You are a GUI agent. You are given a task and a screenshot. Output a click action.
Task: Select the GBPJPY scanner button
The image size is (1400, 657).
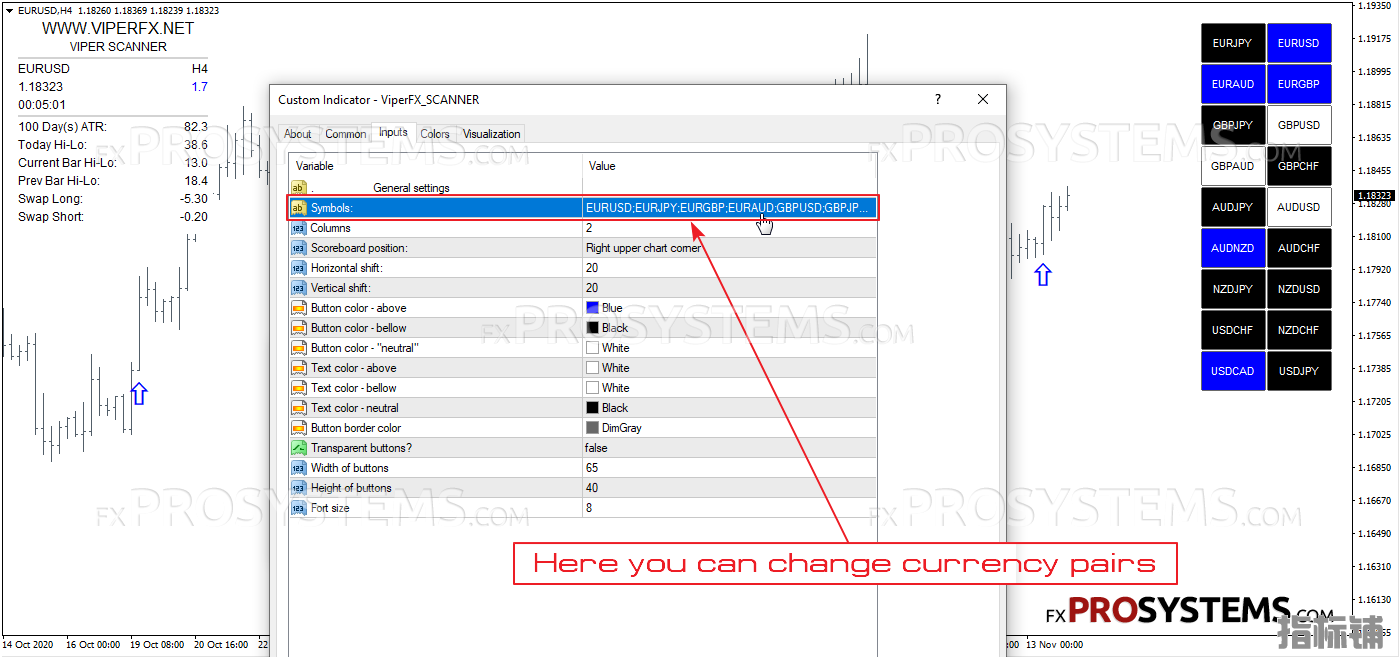[x=1232, y=126]
